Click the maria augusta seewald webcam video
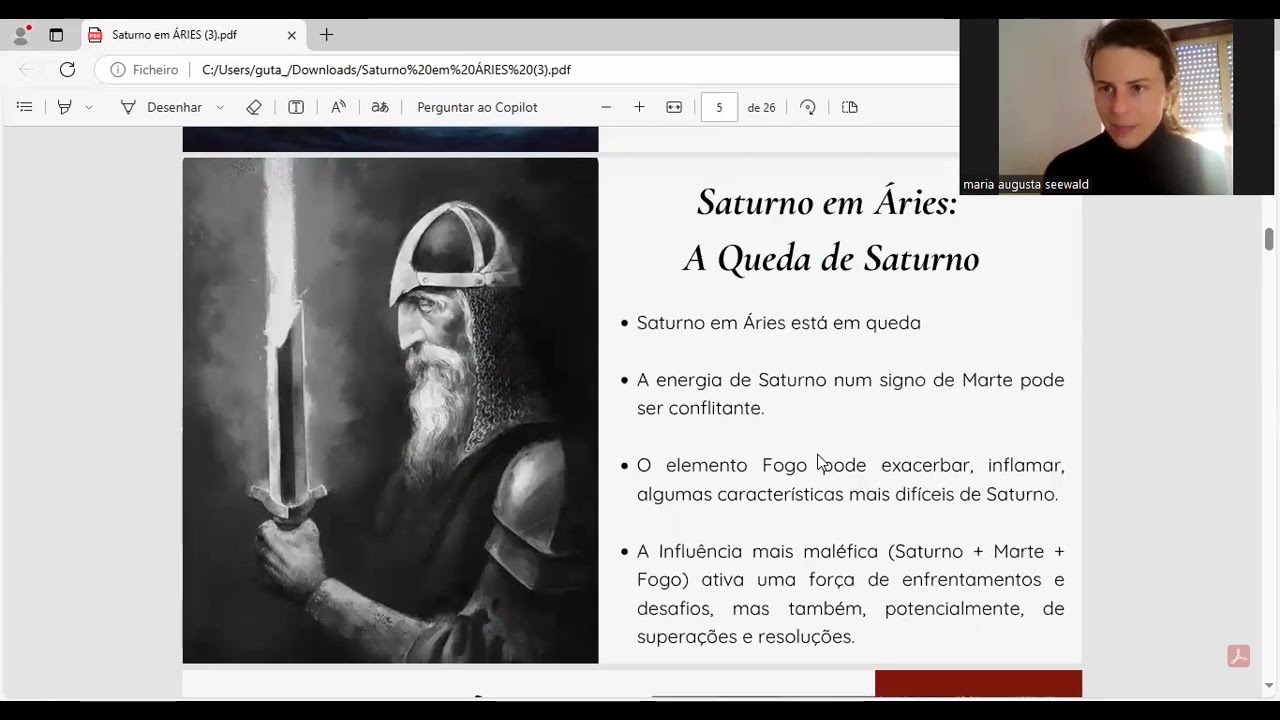Image resolution: width=1280 pixels, height=720 pixels. coord(1116,107)
